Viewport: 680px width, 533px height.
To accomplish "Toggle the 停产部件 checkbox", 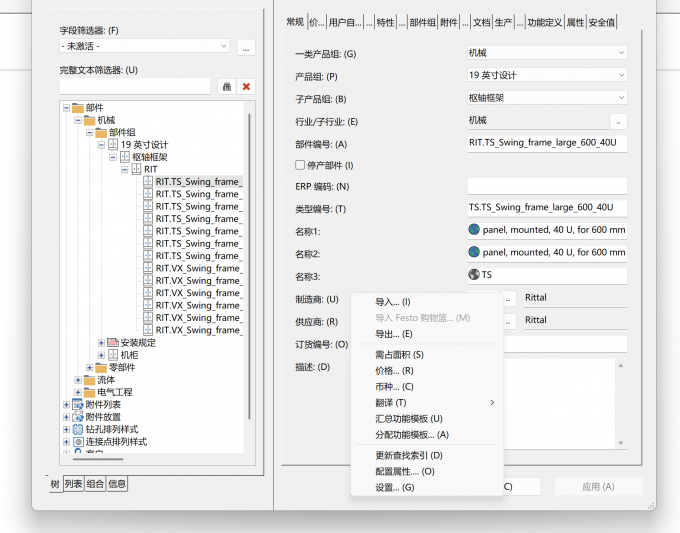I will pyautogui.click(x=300, y=165).
